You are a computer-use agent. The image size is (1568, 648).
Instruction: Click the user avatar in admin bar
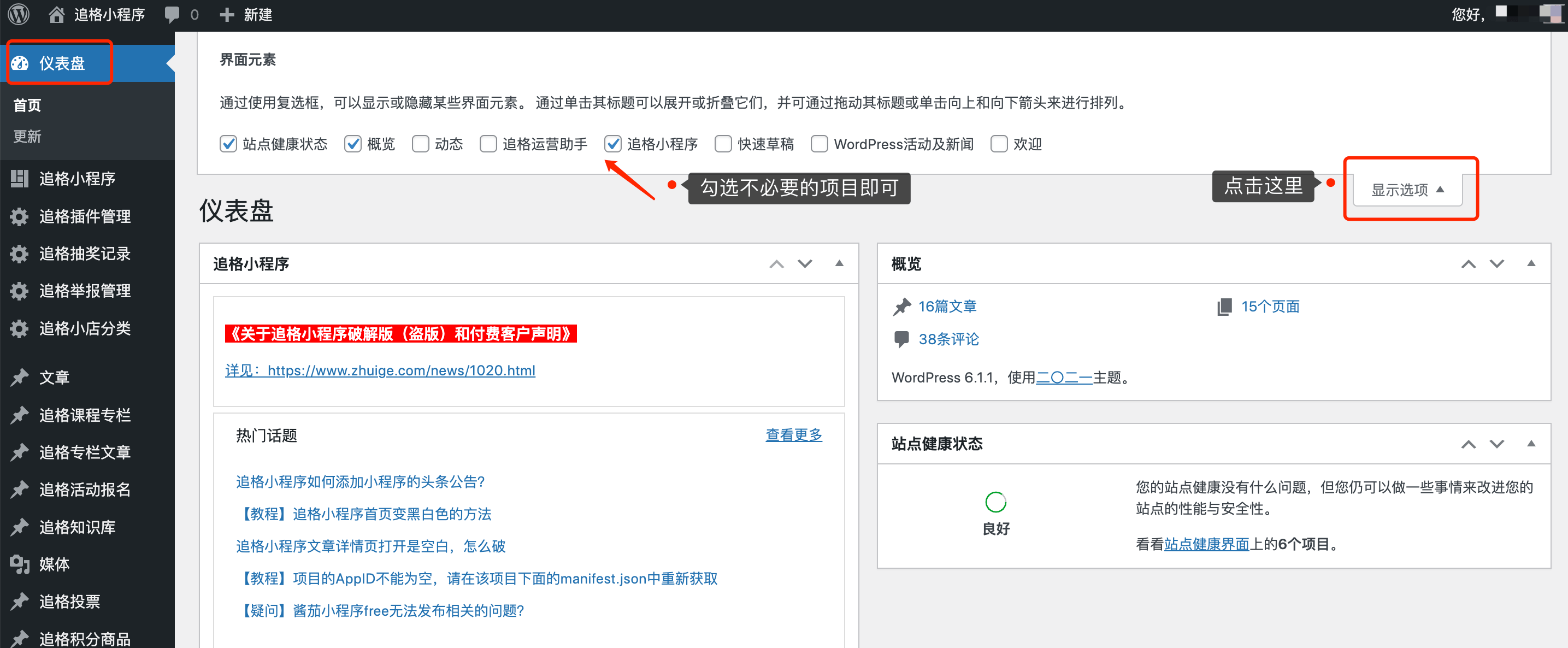point(1553,13)
